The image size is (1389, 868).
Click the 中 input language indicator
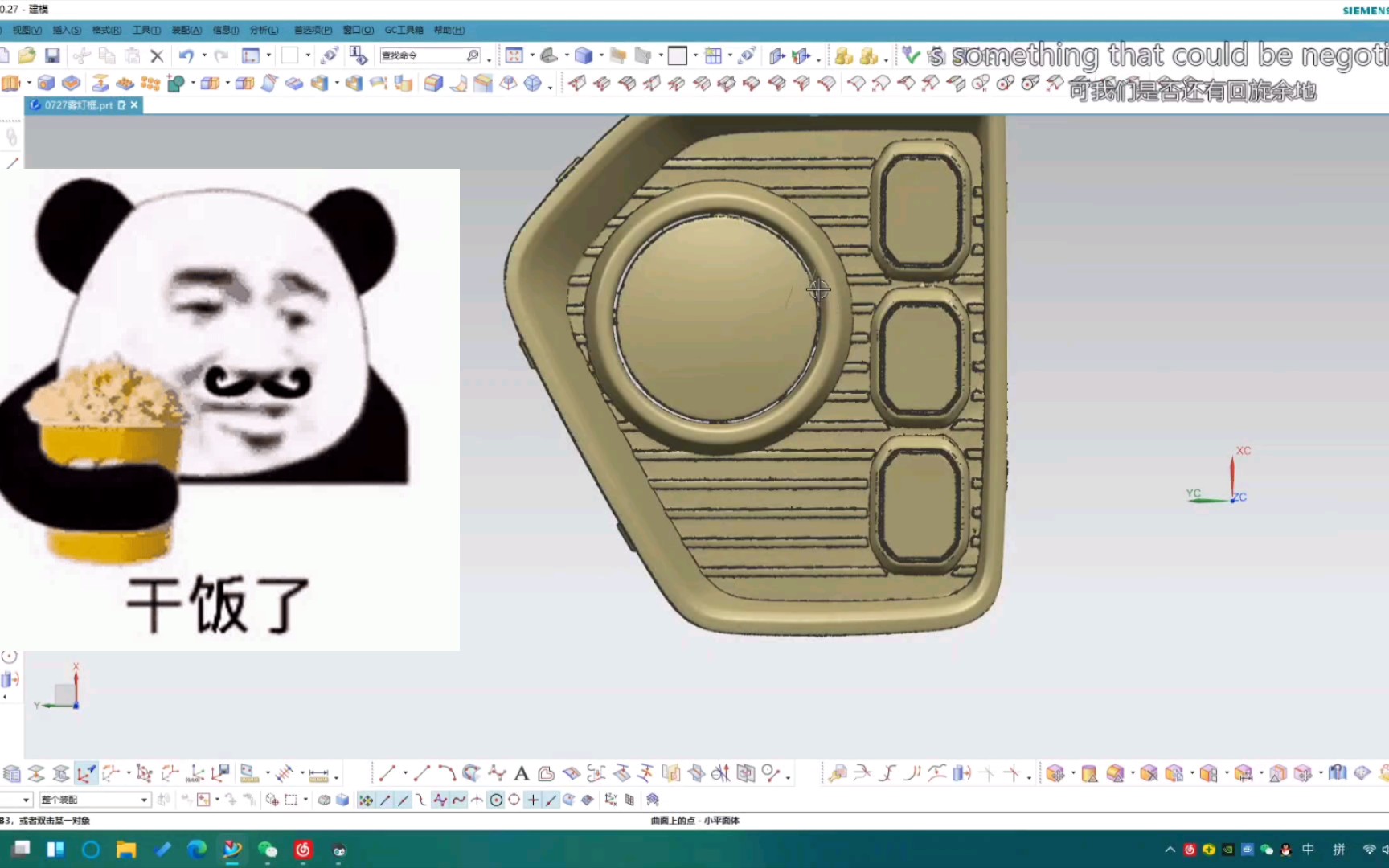coord(1309,850)
